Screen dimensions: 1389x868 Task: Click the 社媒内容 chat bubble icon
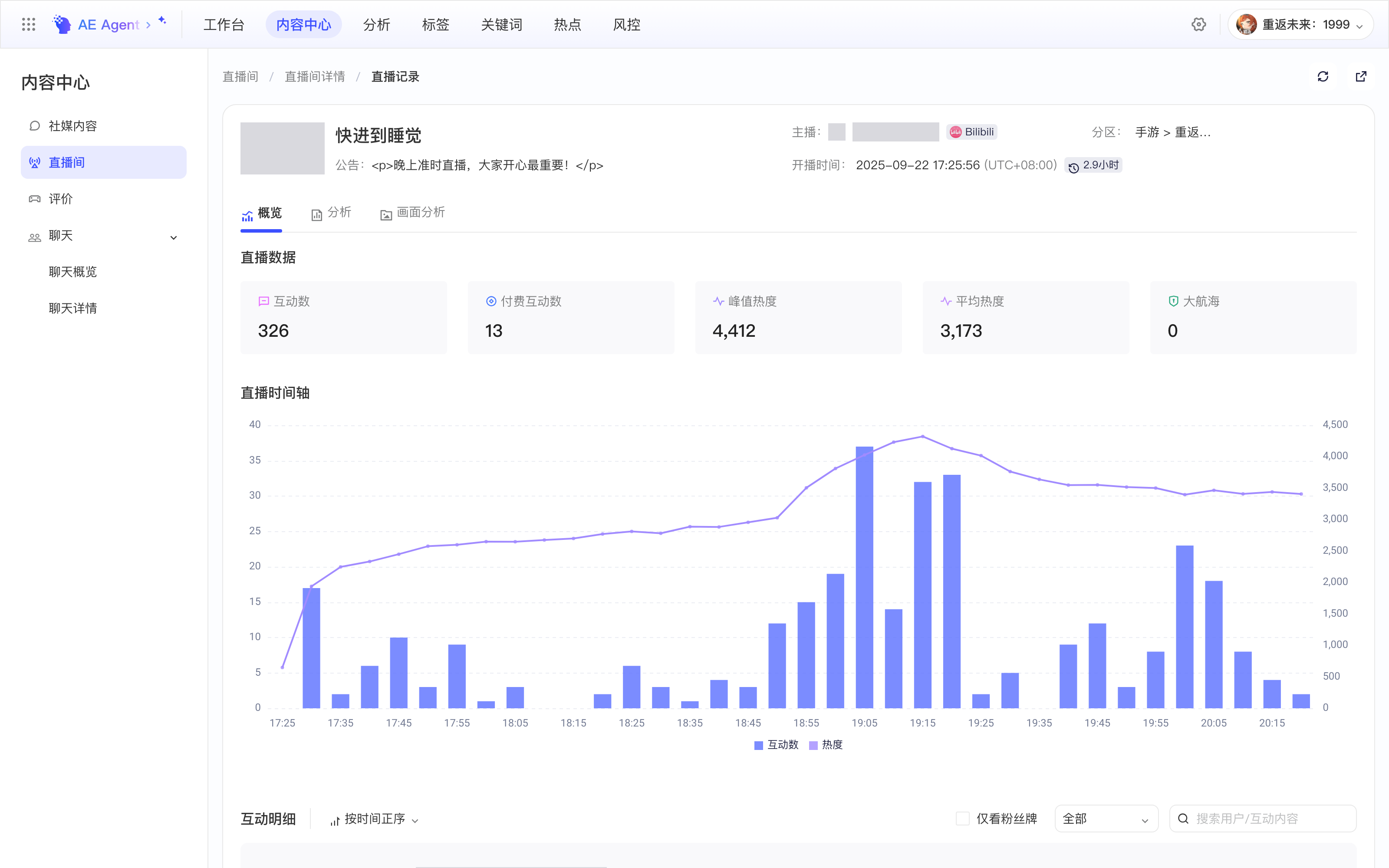point(34,126)
